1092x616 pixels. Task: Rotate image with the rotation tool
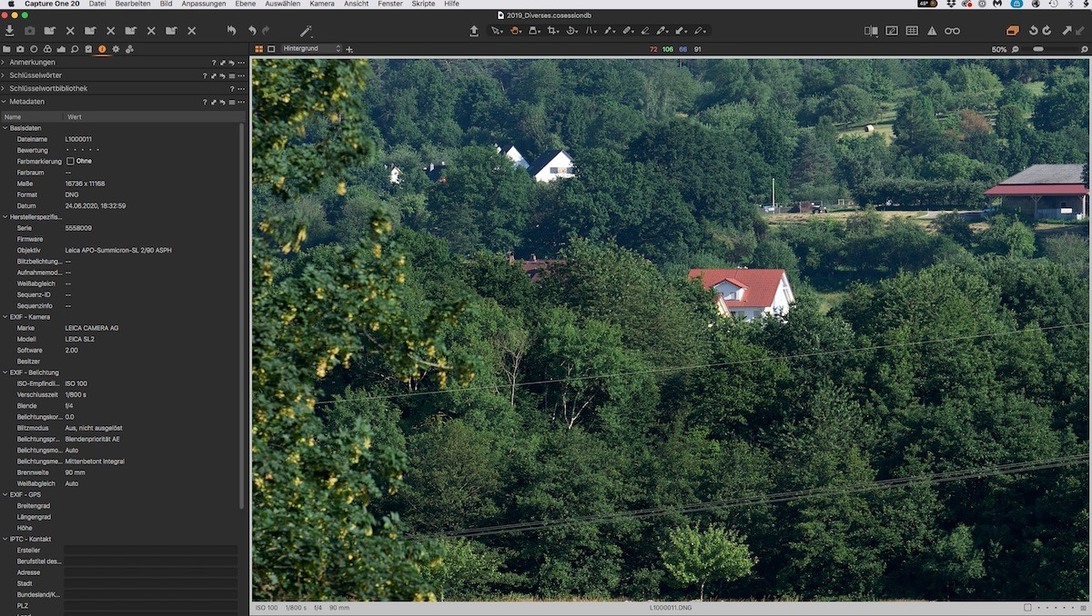[x=572, y=31]
